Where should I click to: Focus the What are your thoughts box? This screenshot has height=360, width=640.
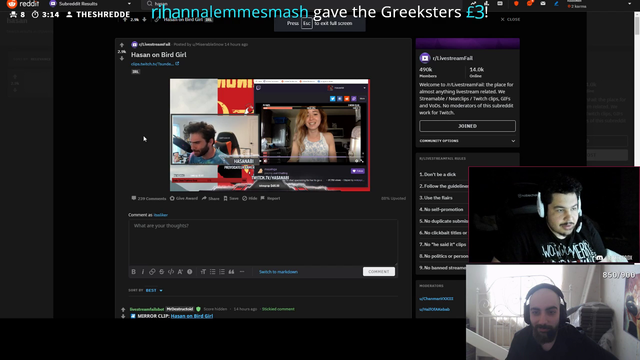[x=263, y=242]
